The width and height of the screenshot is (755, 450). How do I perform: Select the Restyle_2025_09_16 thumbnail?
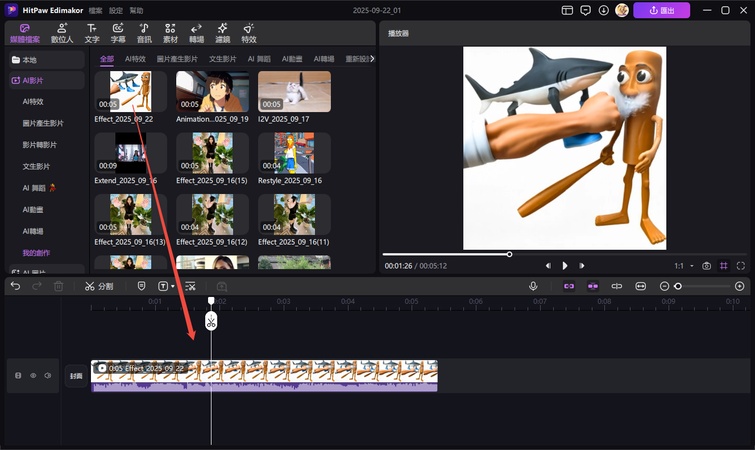pyautogui.click(x=294, y=153)
